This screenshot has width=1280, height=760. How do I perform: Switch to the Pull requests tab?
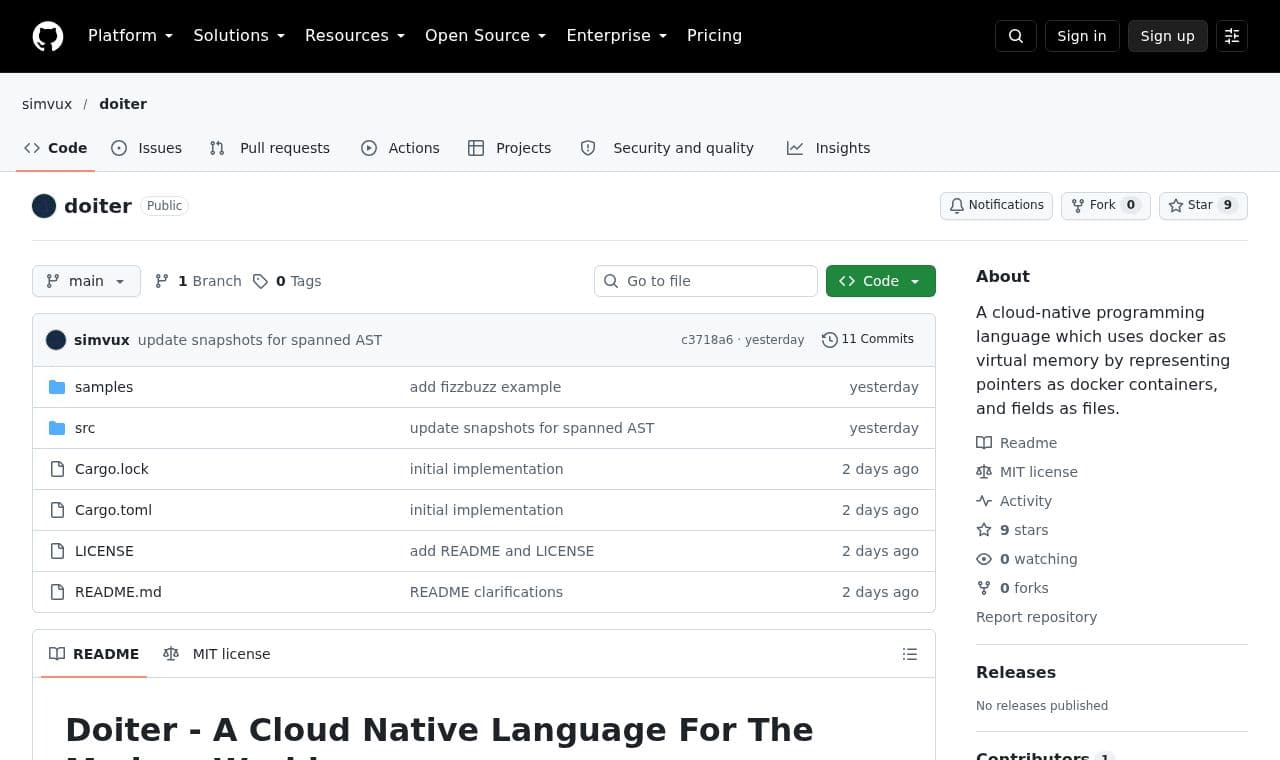point(270,148)
